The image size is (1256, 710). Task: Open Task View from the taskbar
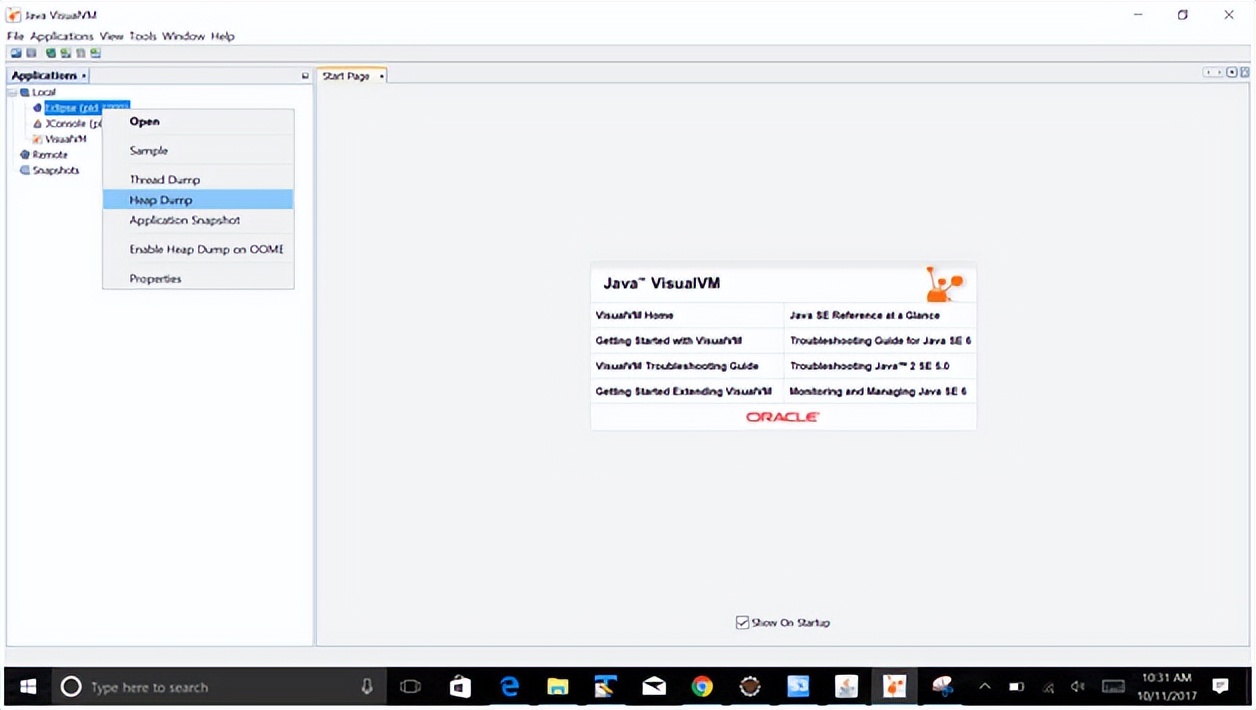[410, 687]
